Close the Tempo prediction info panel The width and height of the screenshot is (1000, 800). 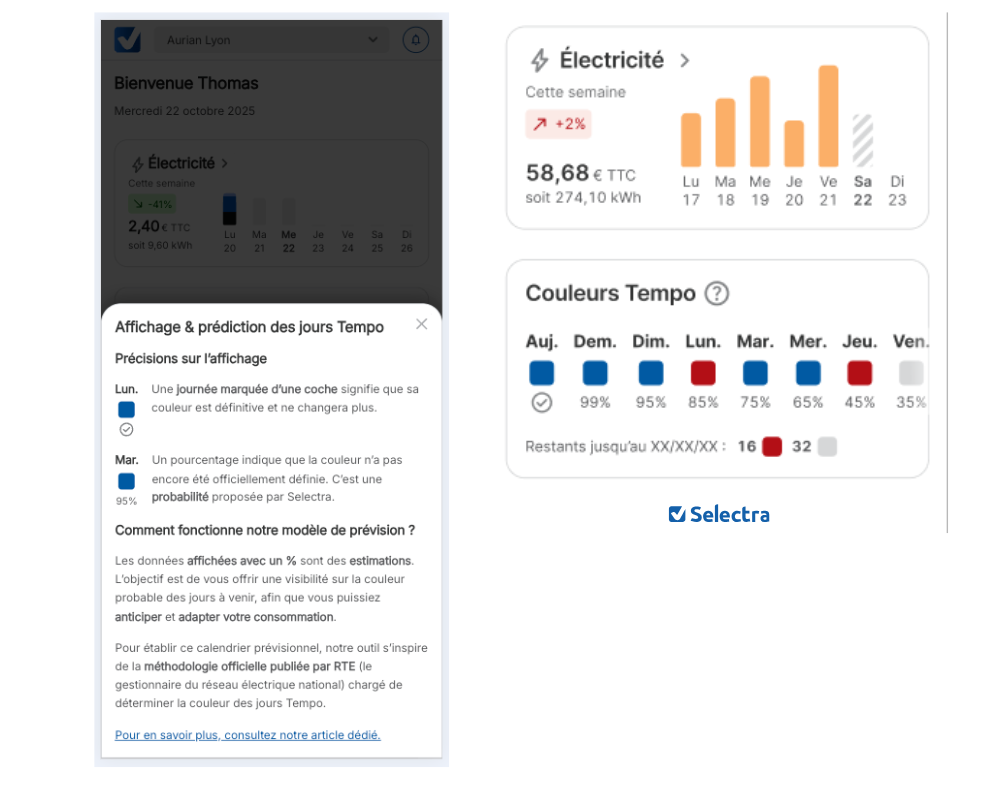coord(422,324)
